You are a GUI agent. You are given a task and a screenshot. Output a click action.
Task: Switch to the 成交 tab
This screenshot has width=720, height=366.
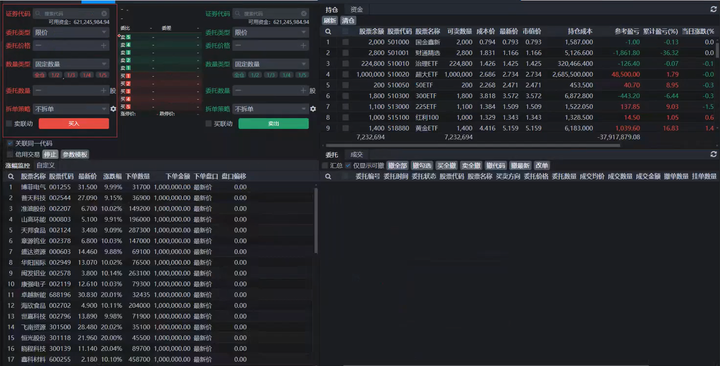tap(356, 154)
